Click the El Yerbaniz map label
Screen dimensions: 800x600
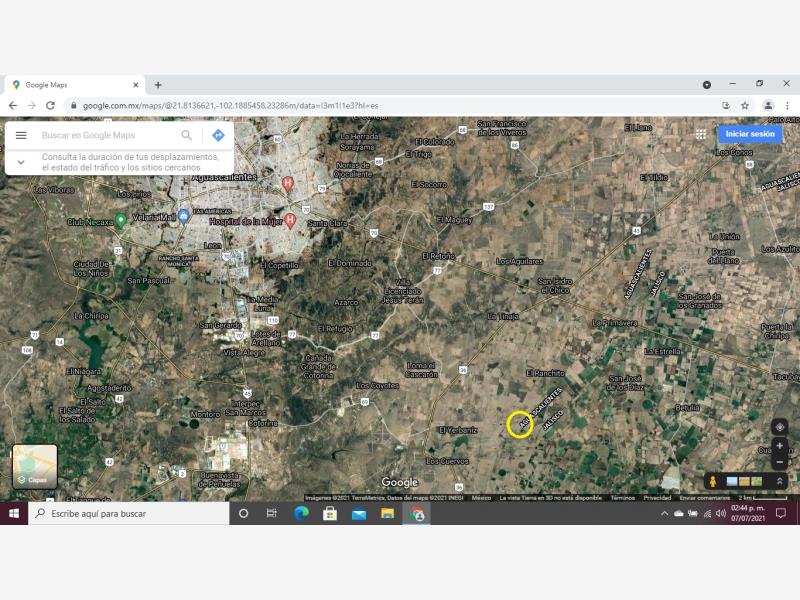[x=458, y=430]
